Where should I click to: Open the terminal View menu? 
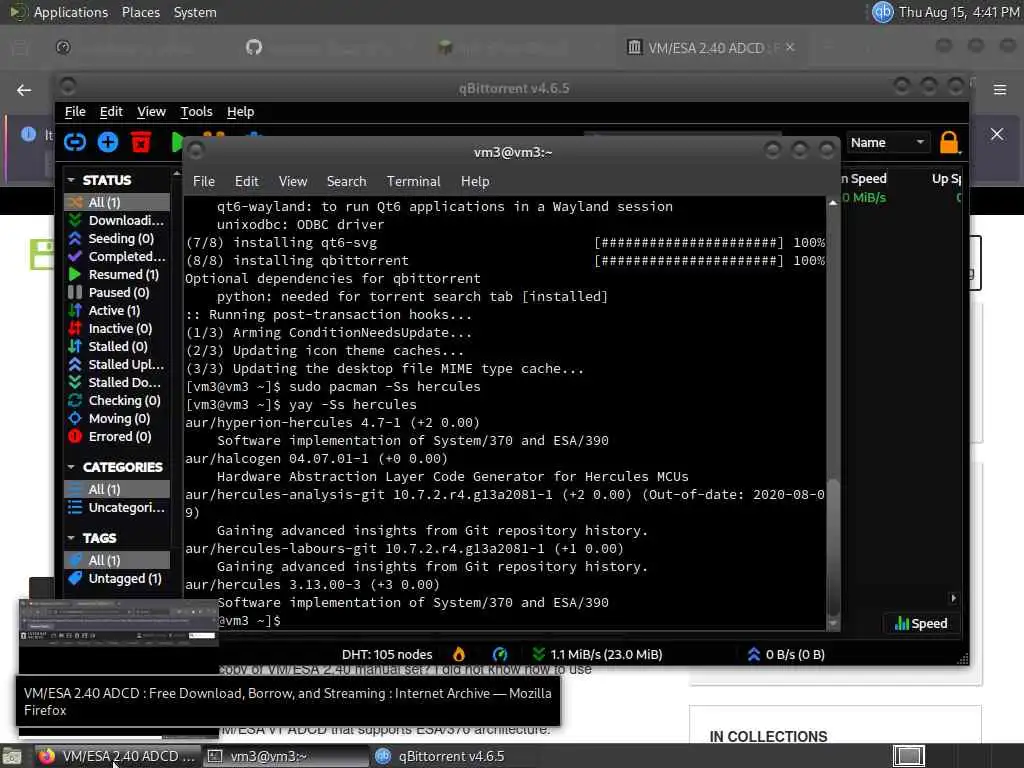pos(293,181)
